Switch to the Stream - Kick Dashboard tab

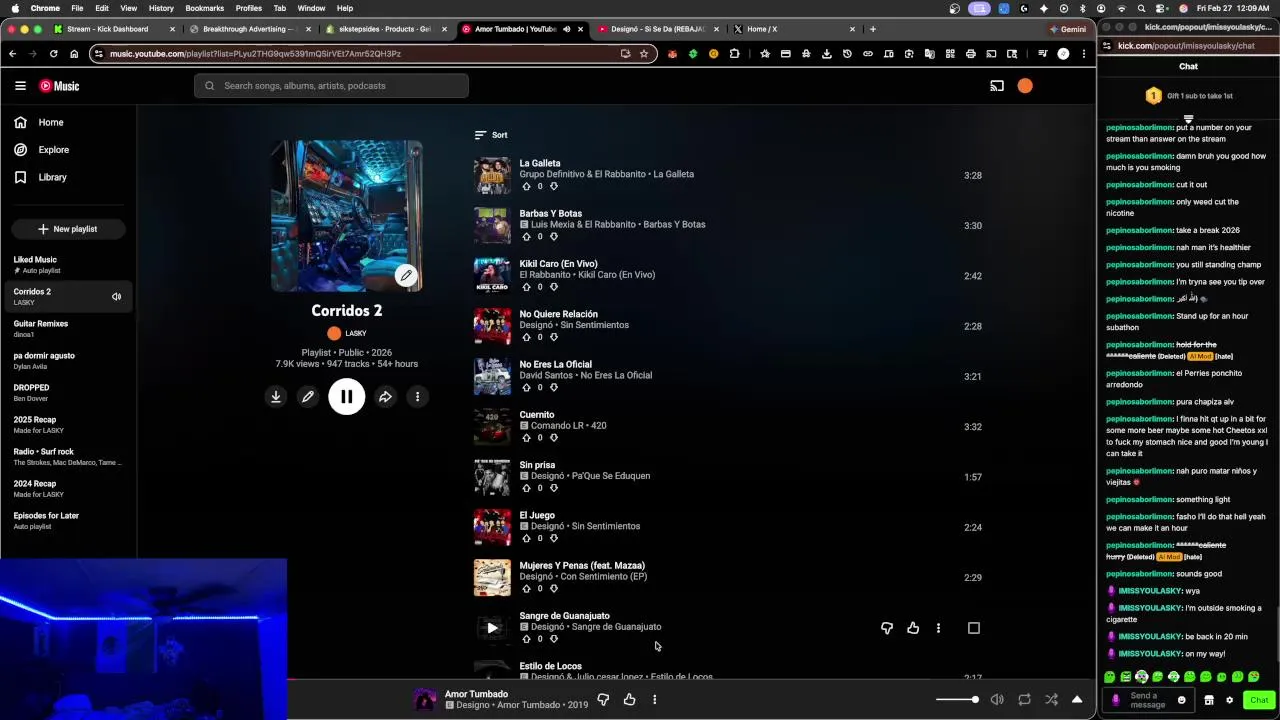pos(115,29)
